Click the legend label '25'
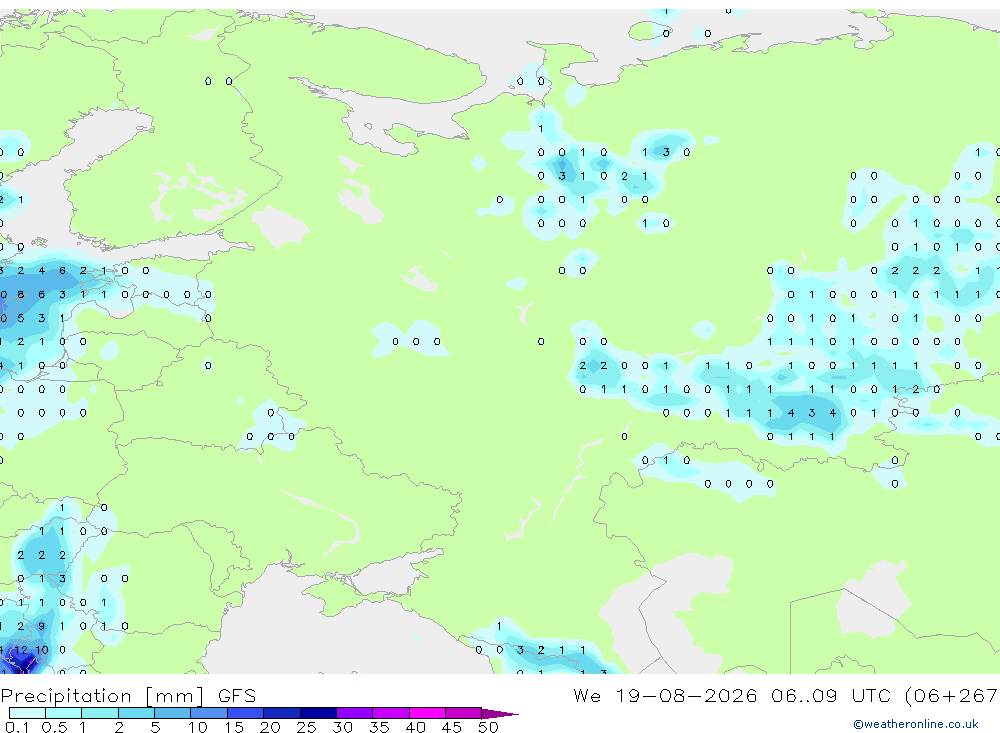 click(x=307, y=727)
